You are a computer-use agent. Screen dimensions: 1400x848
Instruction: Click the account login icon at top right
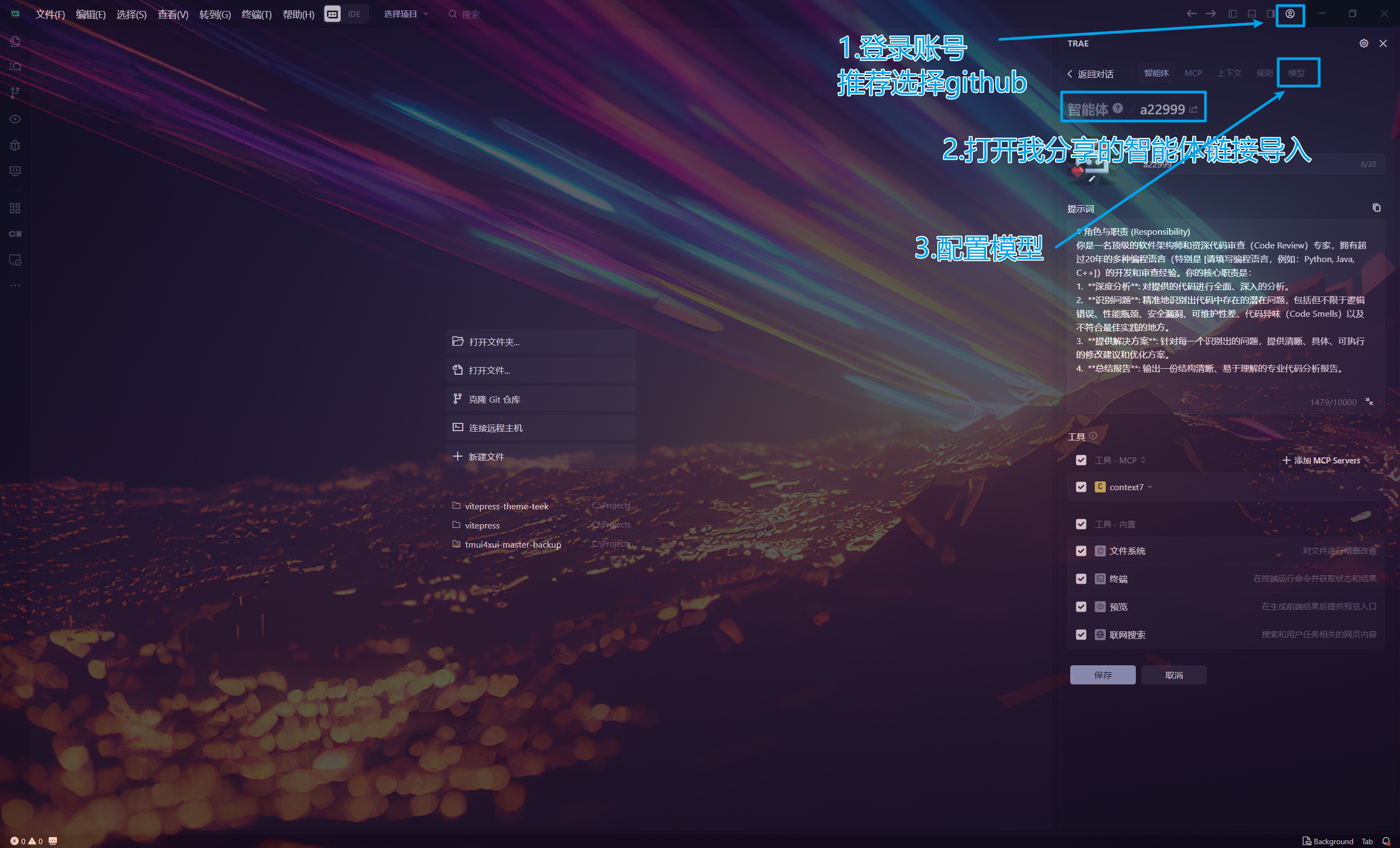1290,14
